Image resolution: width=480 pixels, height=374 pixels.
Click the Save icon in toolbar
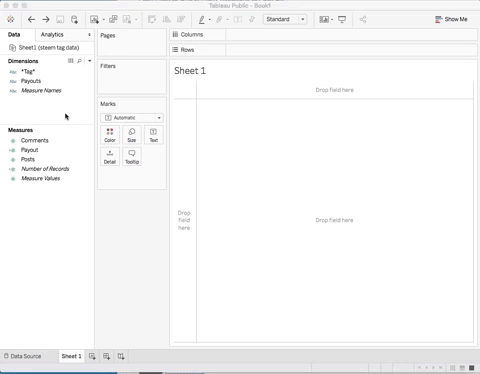pyautogui.click(x=60, y=19)
